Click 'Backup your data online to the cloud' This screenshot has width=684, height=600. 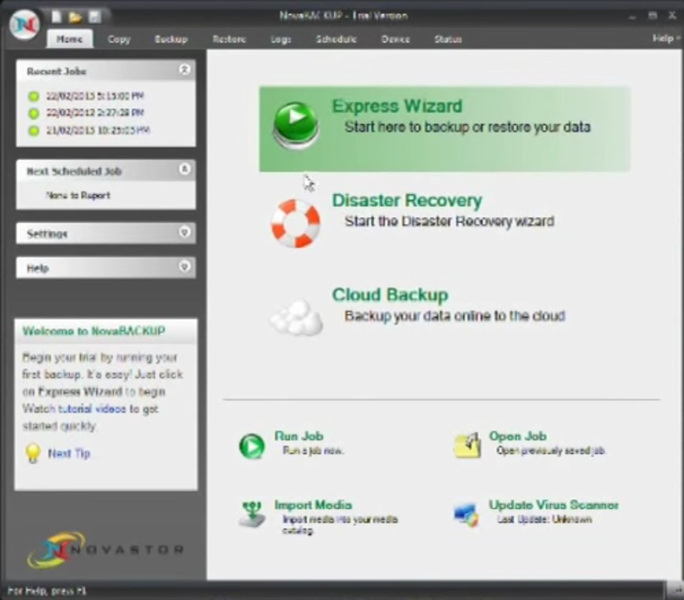[x=455, y=315]
